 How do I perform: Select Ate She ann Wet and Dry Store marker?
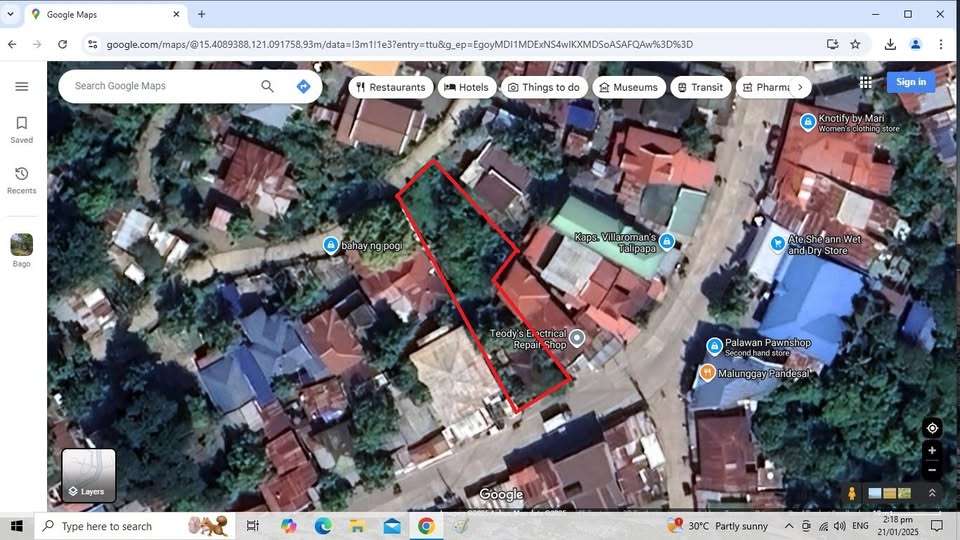(x=778, y=244)
